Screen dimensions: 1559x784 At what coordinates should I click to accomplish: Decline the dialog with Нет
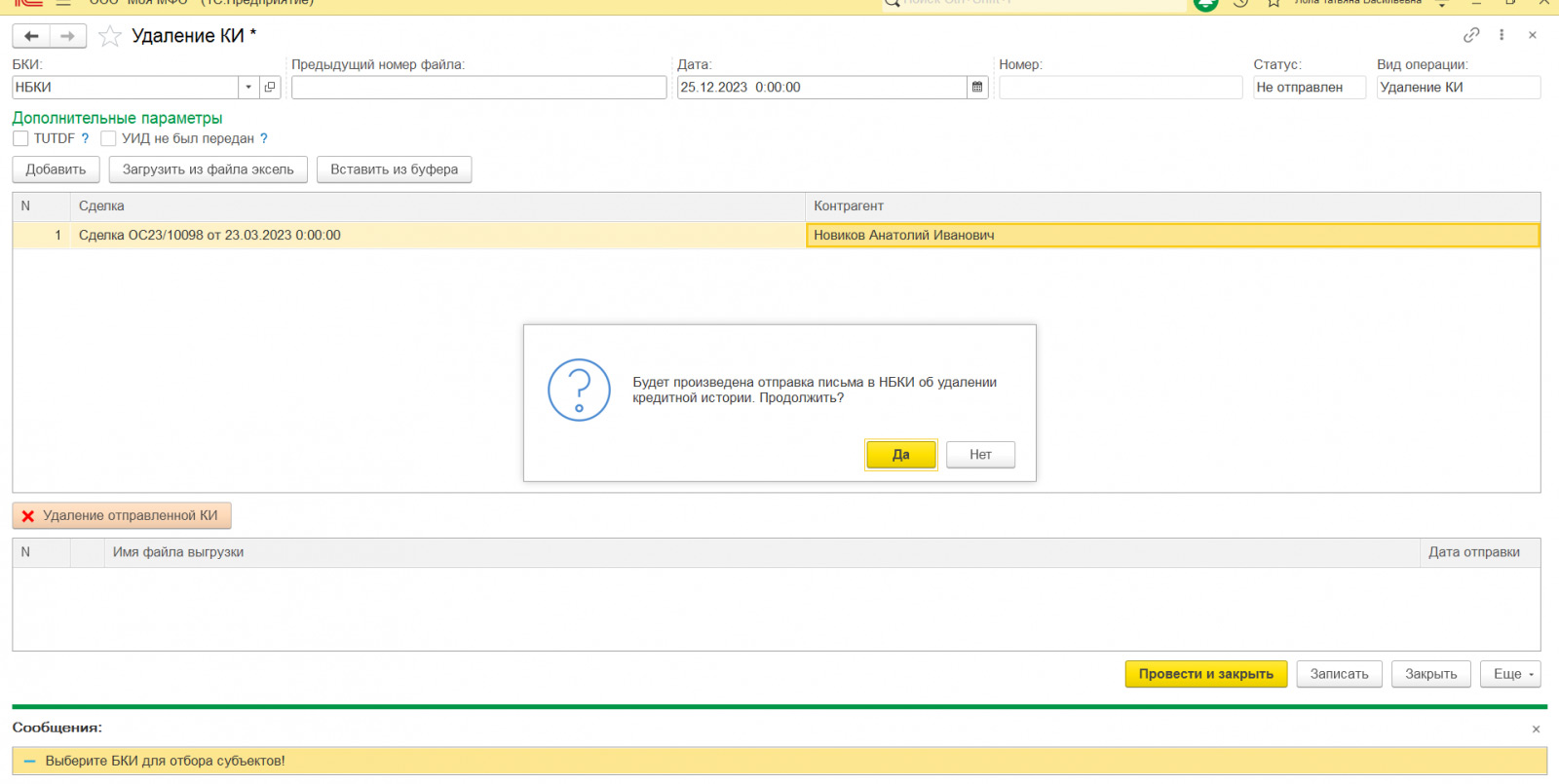[x=980, y=455]
